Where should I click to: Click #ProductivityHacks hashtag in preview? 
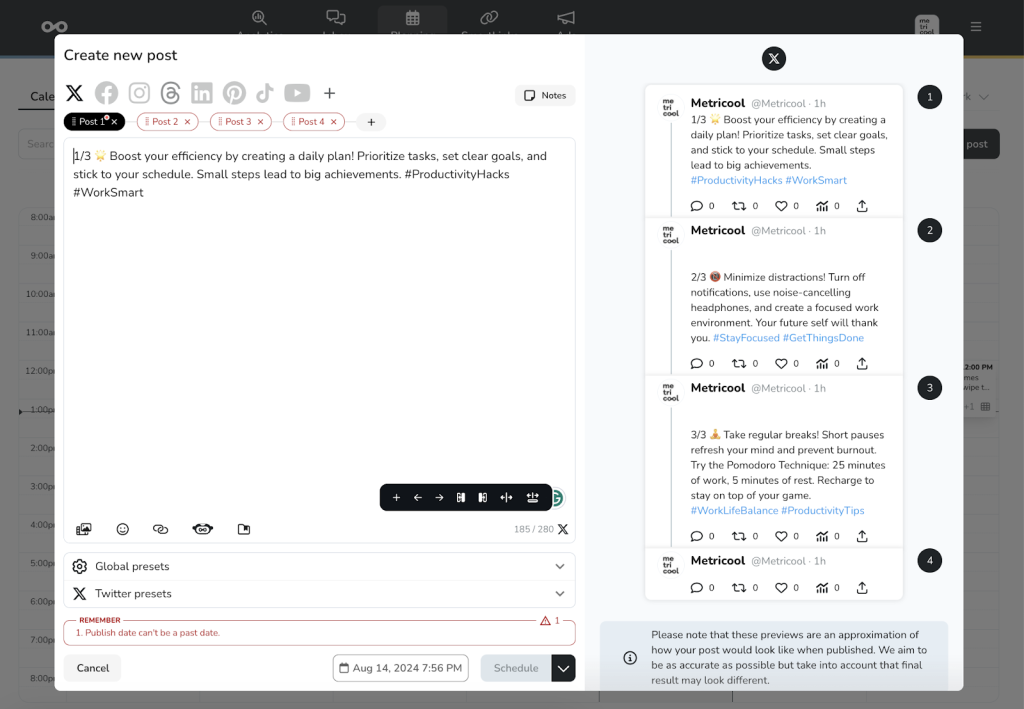736,180
